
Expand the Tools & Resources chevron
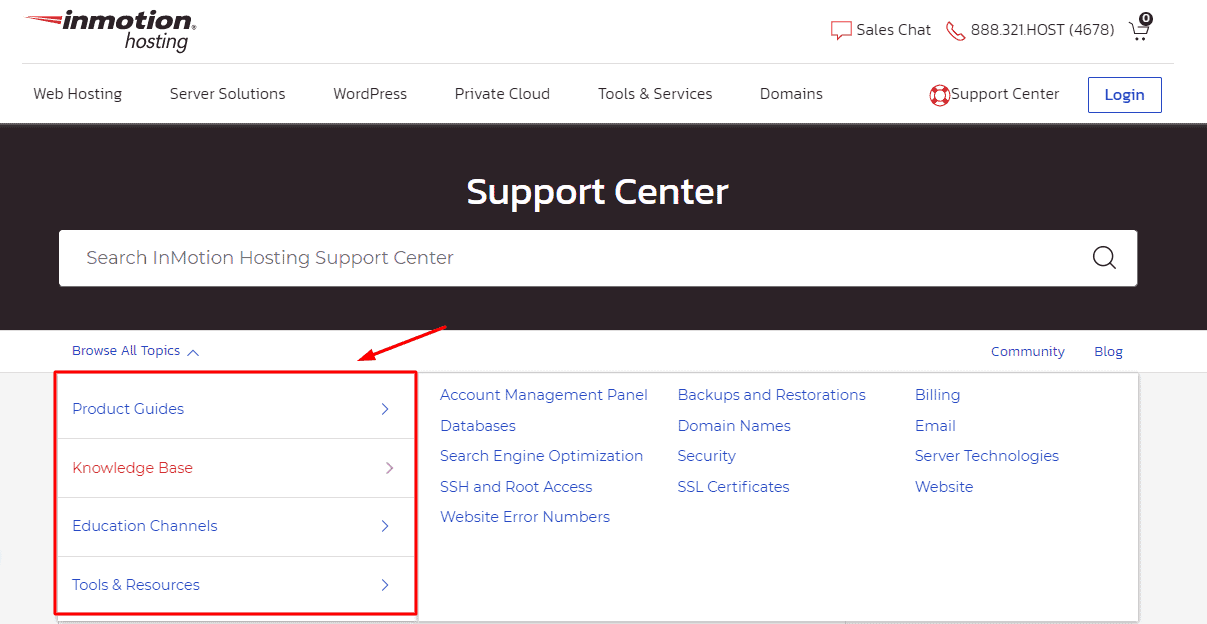click(385, 585)
